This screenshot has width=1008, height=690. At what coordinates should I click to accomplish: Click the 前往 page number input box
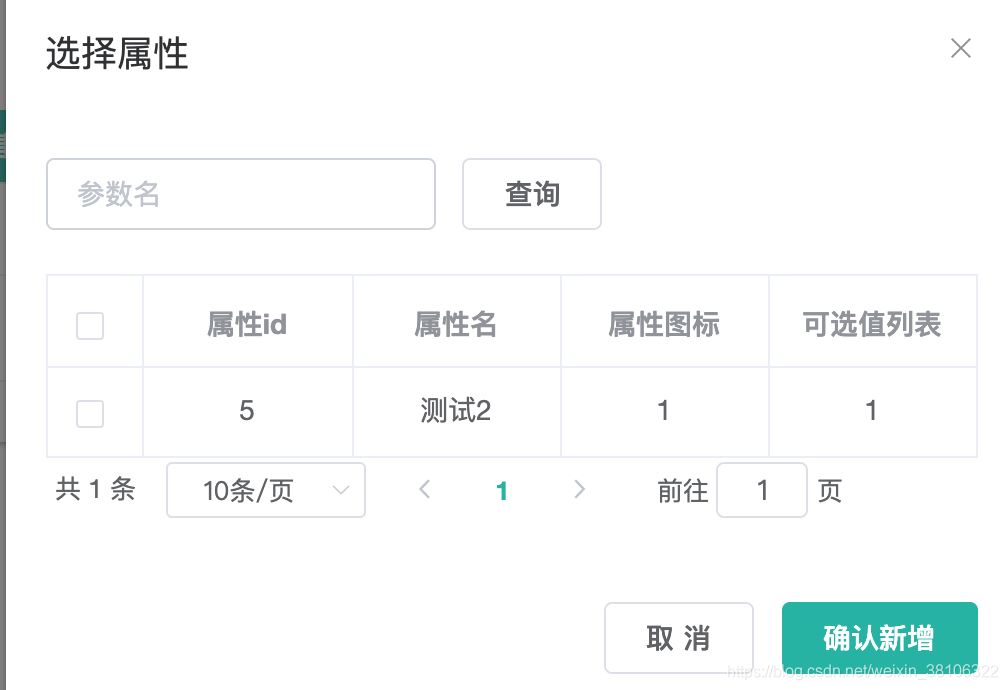pyautogui.click(x=762, y=490)
